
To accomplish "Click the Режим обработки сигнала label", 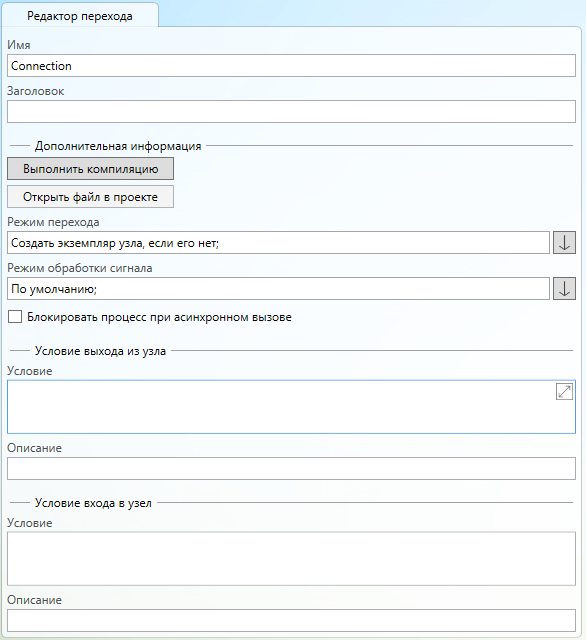I will pos(80,268).
